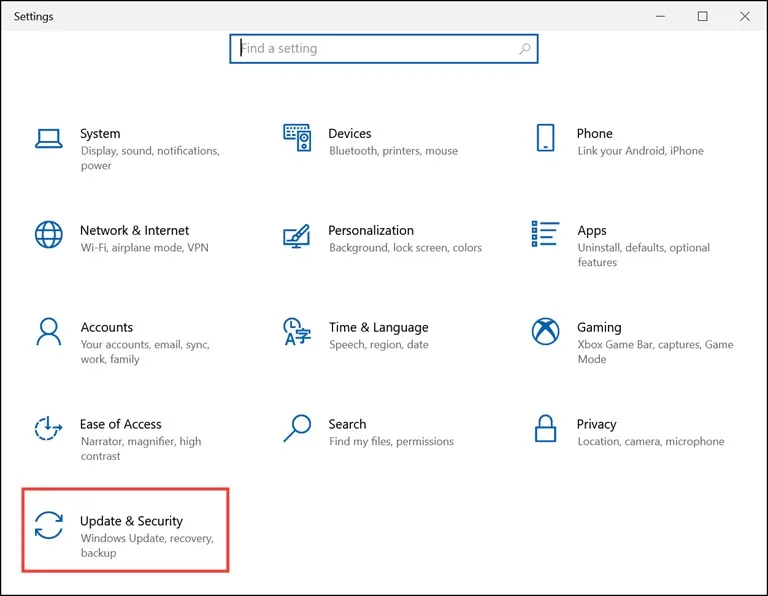Open the Search magnifier category icon

click(x=297, y=428)
